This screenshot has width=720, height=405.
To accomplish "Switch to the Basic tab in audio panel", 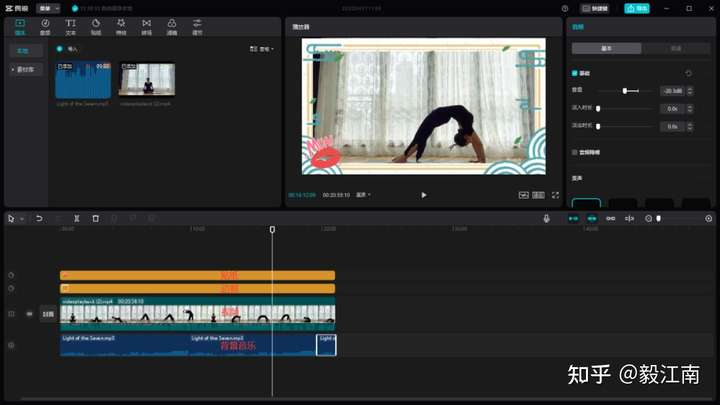I will pyautogui.click(x=606, y=49).
